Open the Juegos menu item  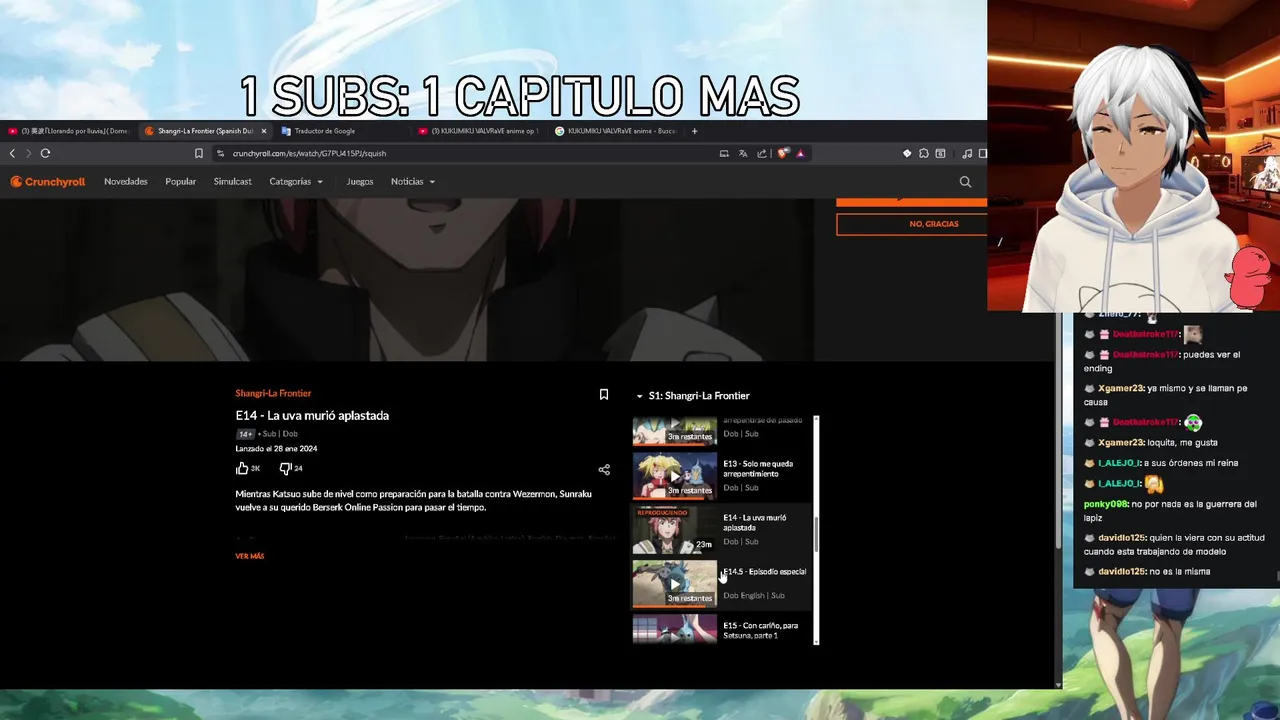coord(360,182)
